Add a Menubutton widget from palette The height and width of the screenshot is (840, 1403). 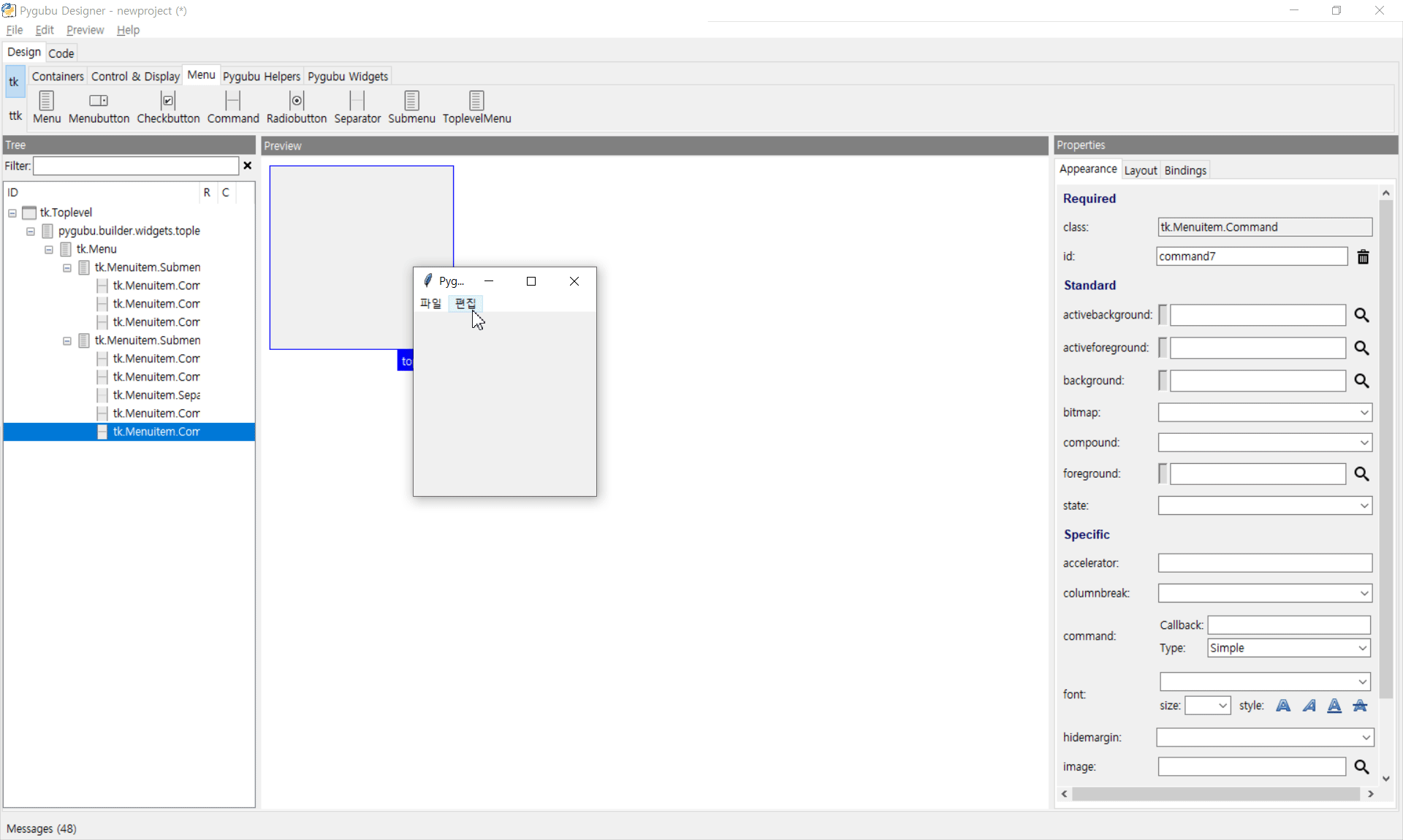tap(99, 107)
